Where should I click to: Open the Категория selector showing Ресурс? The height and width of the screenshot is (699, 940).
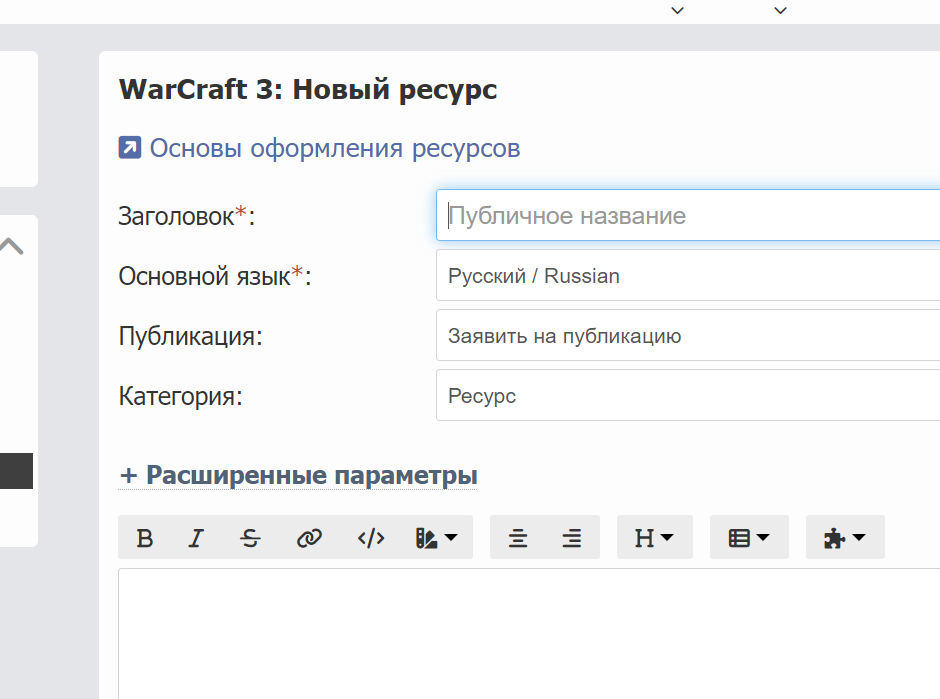tap(688, 396)
